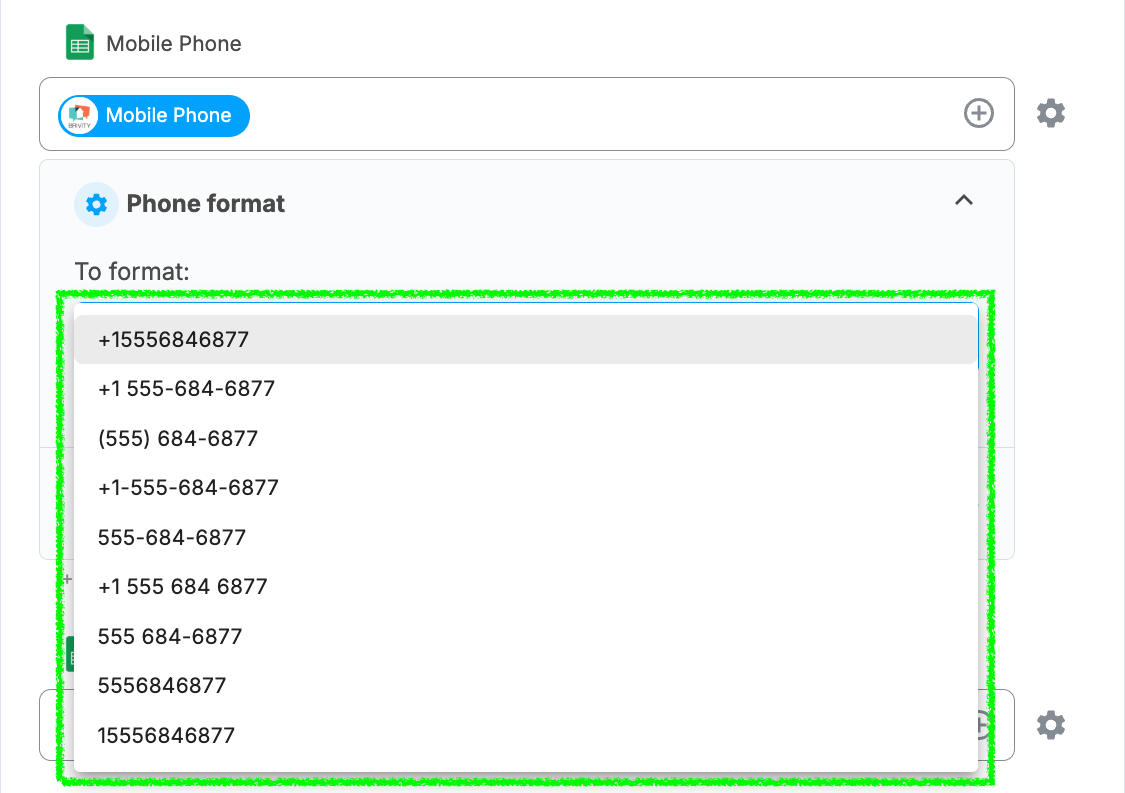Choose the +1 555-684-6877 format option
The width and height of the screenshot is (1125, 793).
186,389
